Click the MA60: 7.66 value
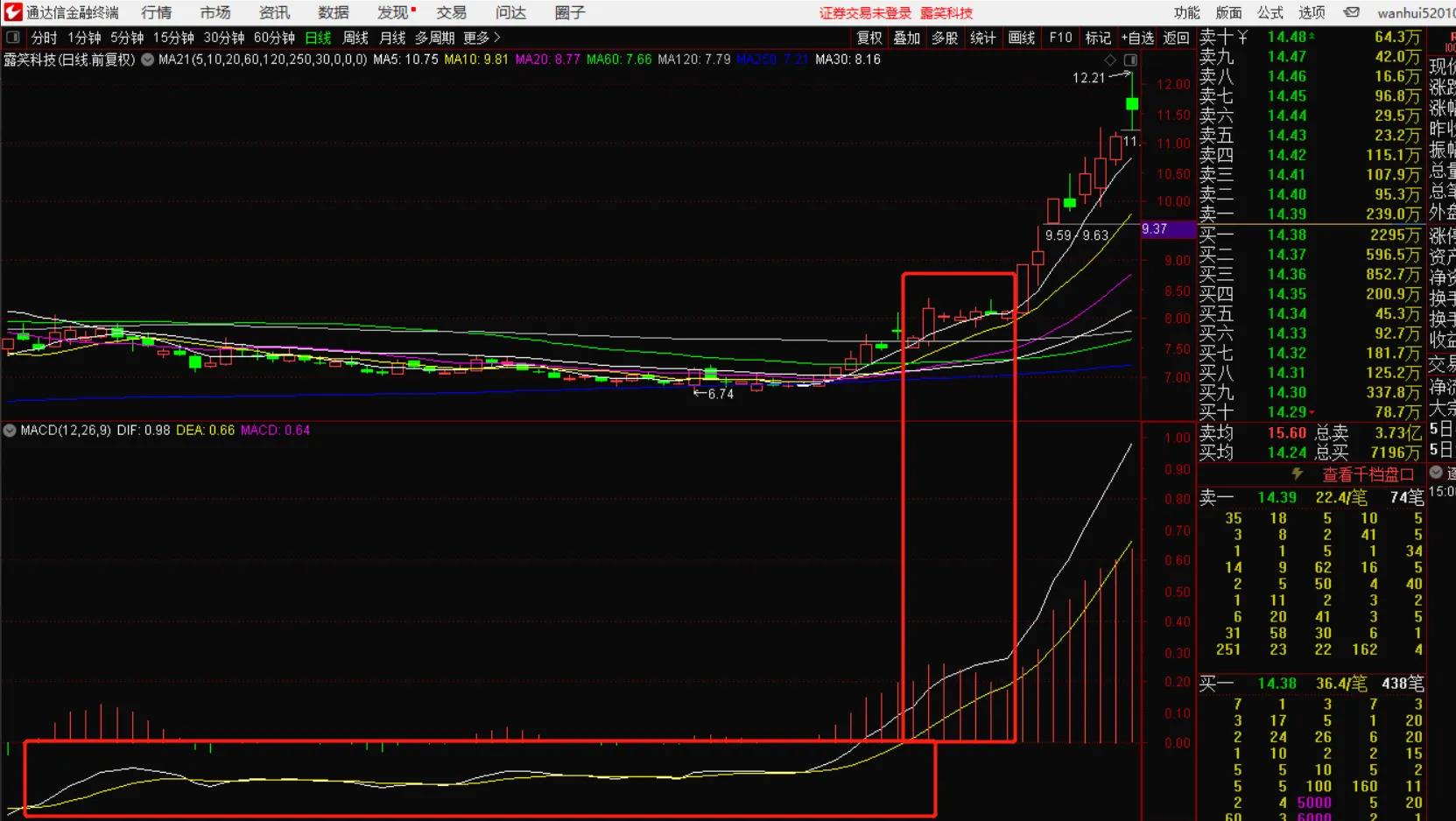This screenshot has width=1456, height=821. (619, 60)
